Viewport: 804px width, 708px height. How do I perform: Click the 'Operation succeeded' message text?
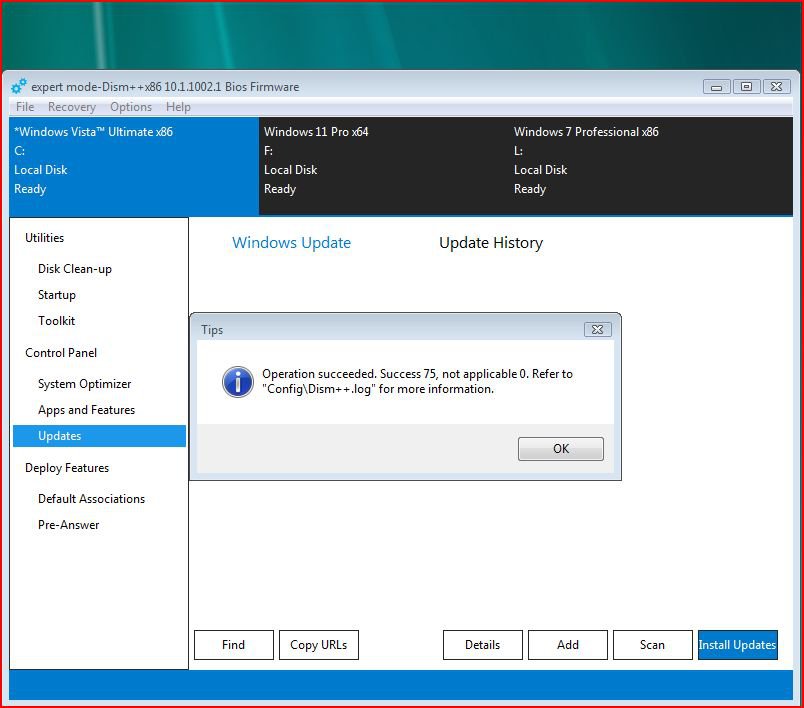pos(417,381)
